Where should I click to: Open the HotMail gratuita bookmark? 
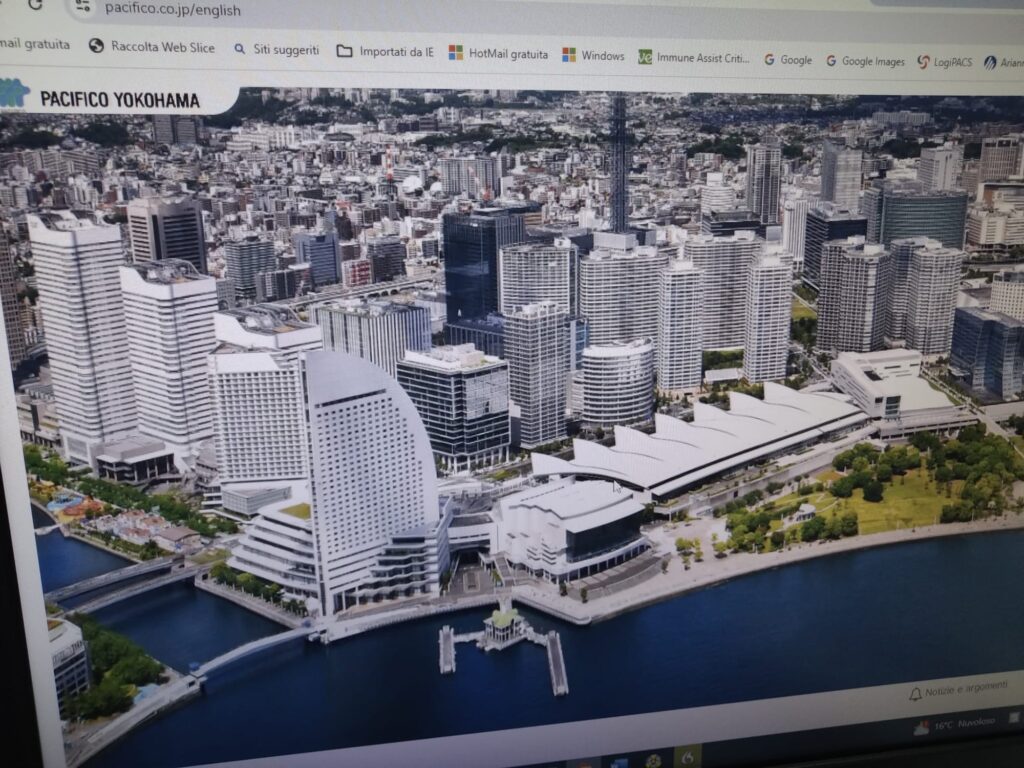coord(498,54)
